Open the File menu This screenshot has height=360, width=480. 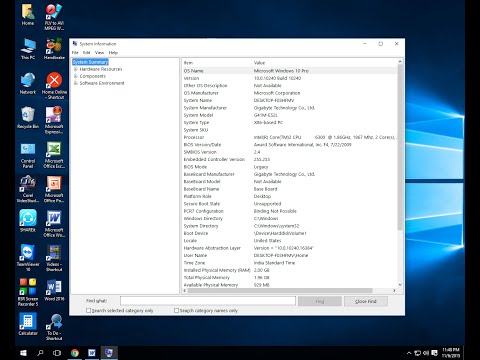pyautogui.click(x=75, y=53)
